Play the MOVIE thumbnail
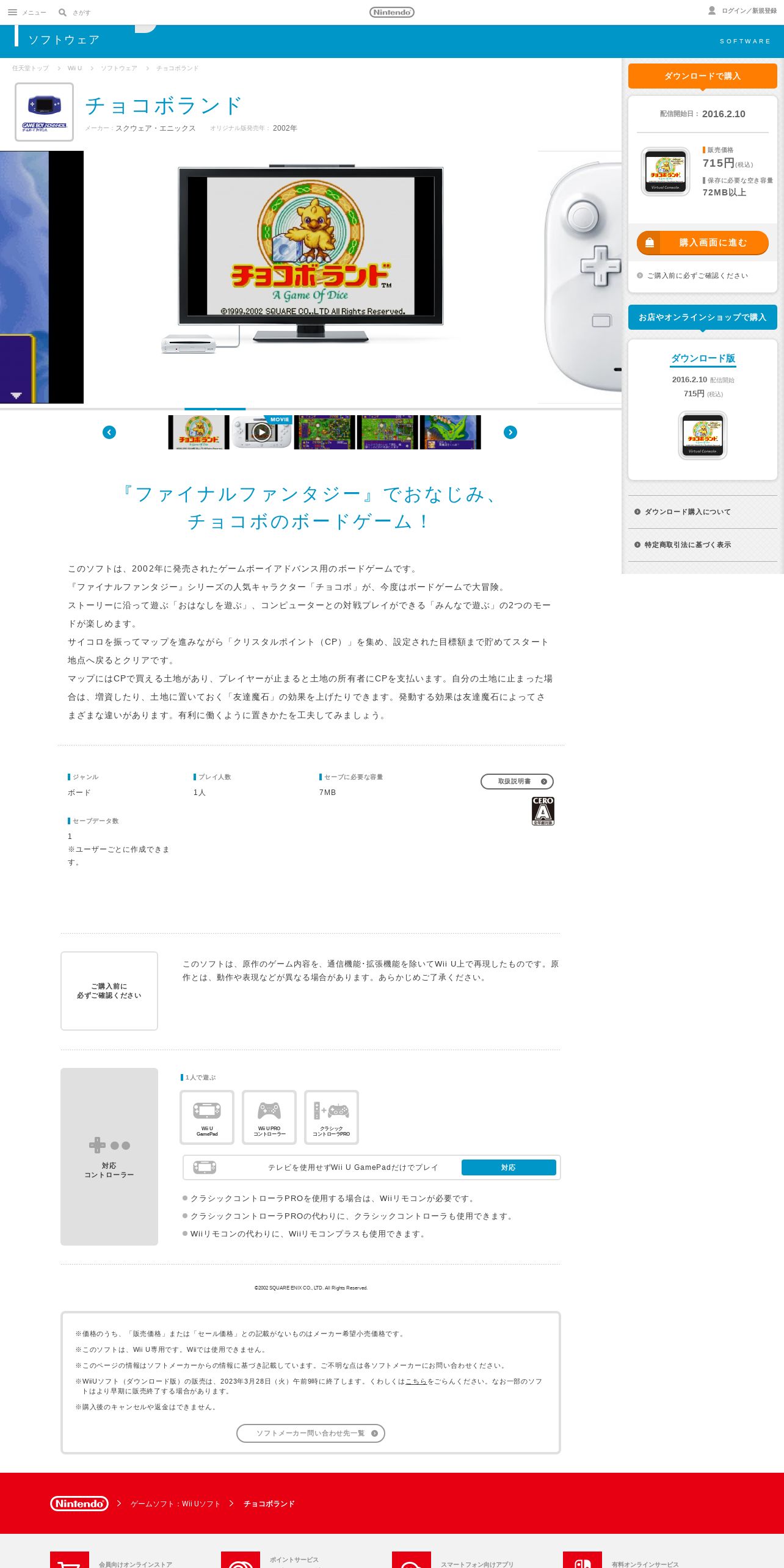Screen dimensions: 784x1568 point(261,432)
